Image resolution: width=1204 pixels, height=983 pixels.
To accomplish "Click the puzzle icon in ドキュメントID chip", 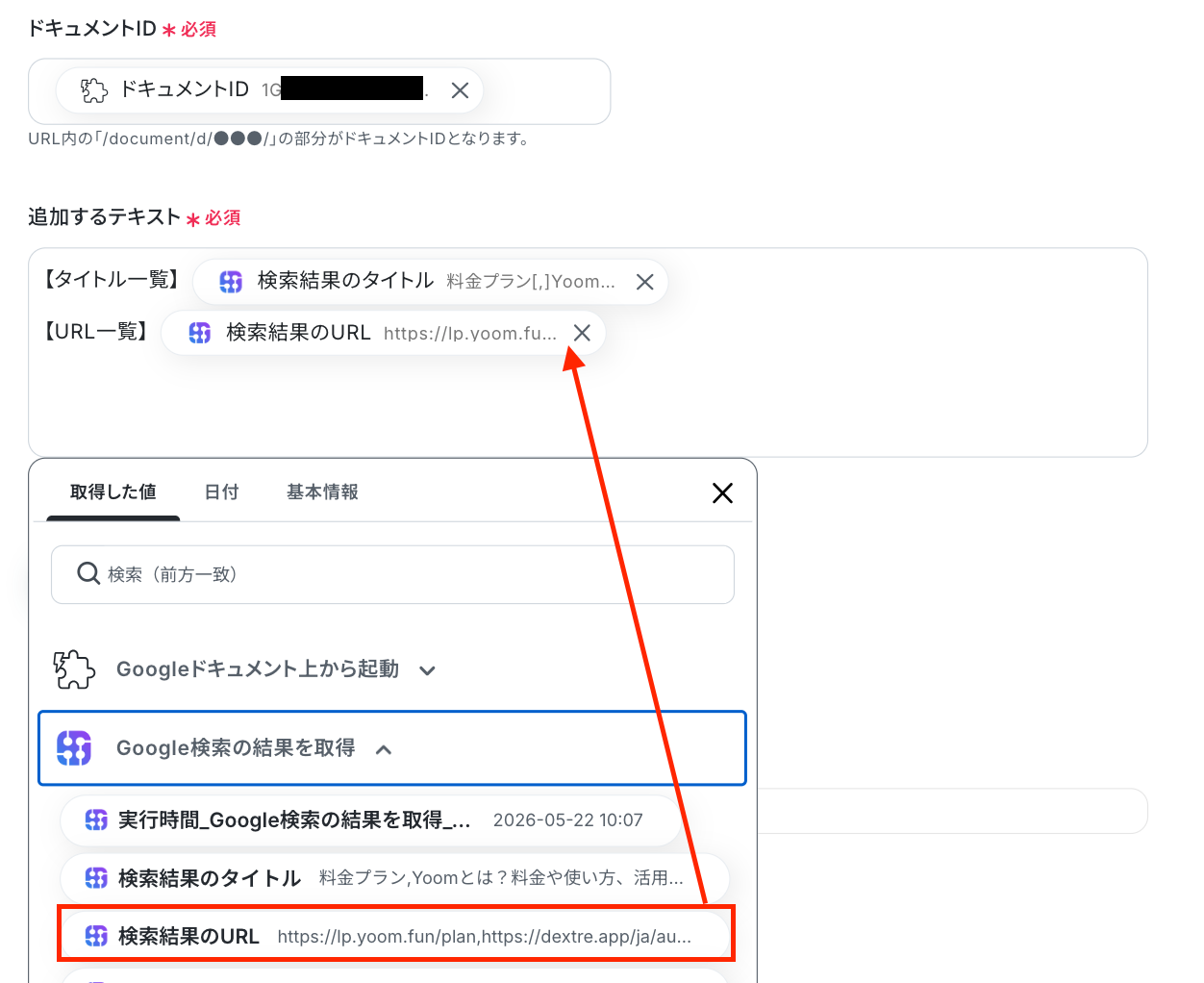I will click(94, 90).
